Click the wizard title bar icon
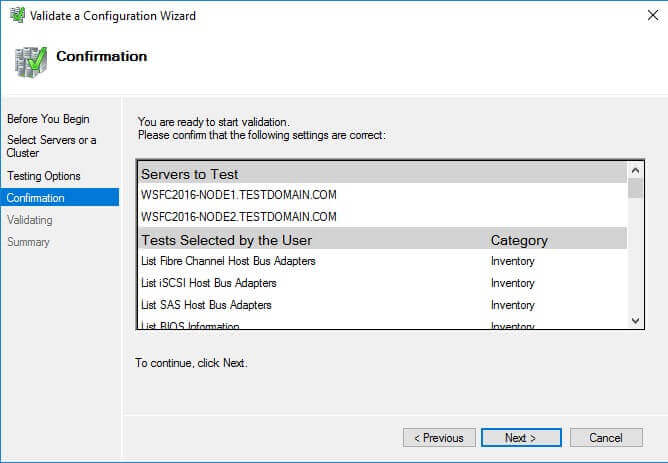 pyautogui.click(x=15, y=15)
